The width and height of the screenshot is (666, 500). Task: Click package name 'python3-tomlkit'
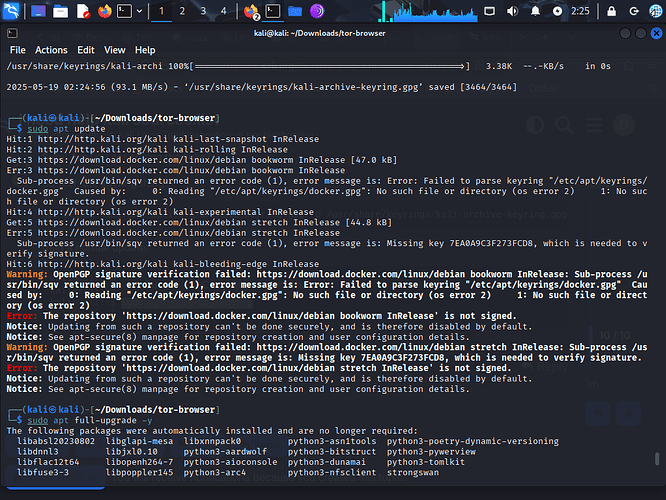[426, 462]
